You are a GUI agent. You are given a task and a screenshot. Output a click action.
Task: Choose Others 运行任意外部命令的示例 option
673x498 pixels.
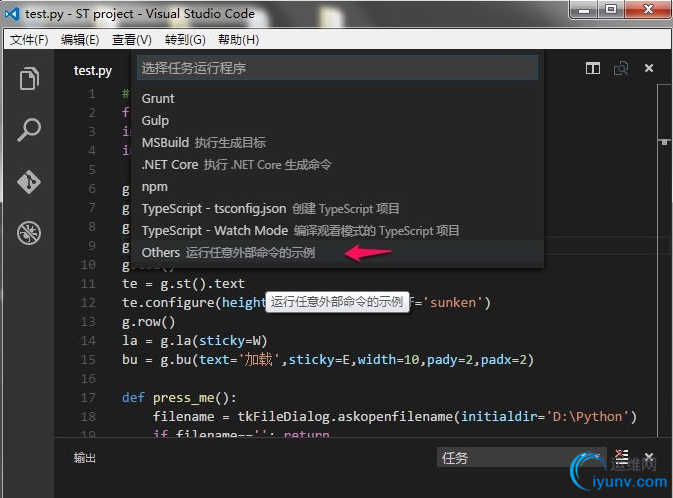[x=337, y=252]
